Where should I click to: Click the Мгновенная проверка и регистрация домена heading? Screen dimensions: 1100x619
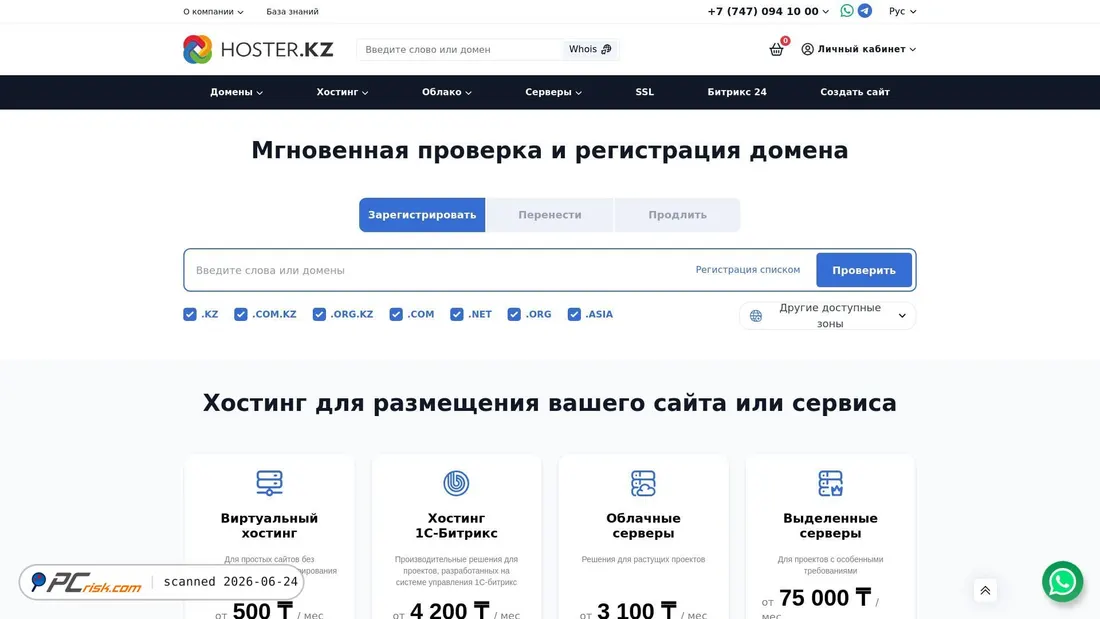point(550,150)
